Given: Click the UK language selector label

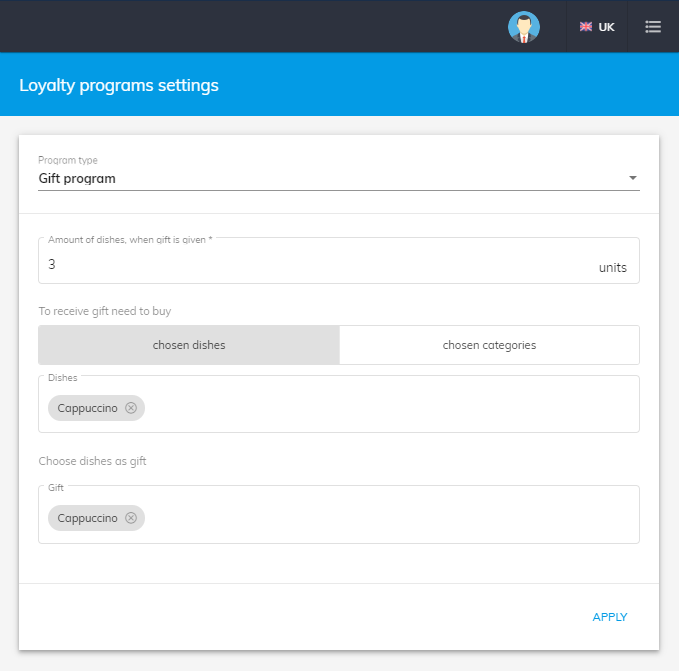Looking at the screenshot, I should (606, 27).
